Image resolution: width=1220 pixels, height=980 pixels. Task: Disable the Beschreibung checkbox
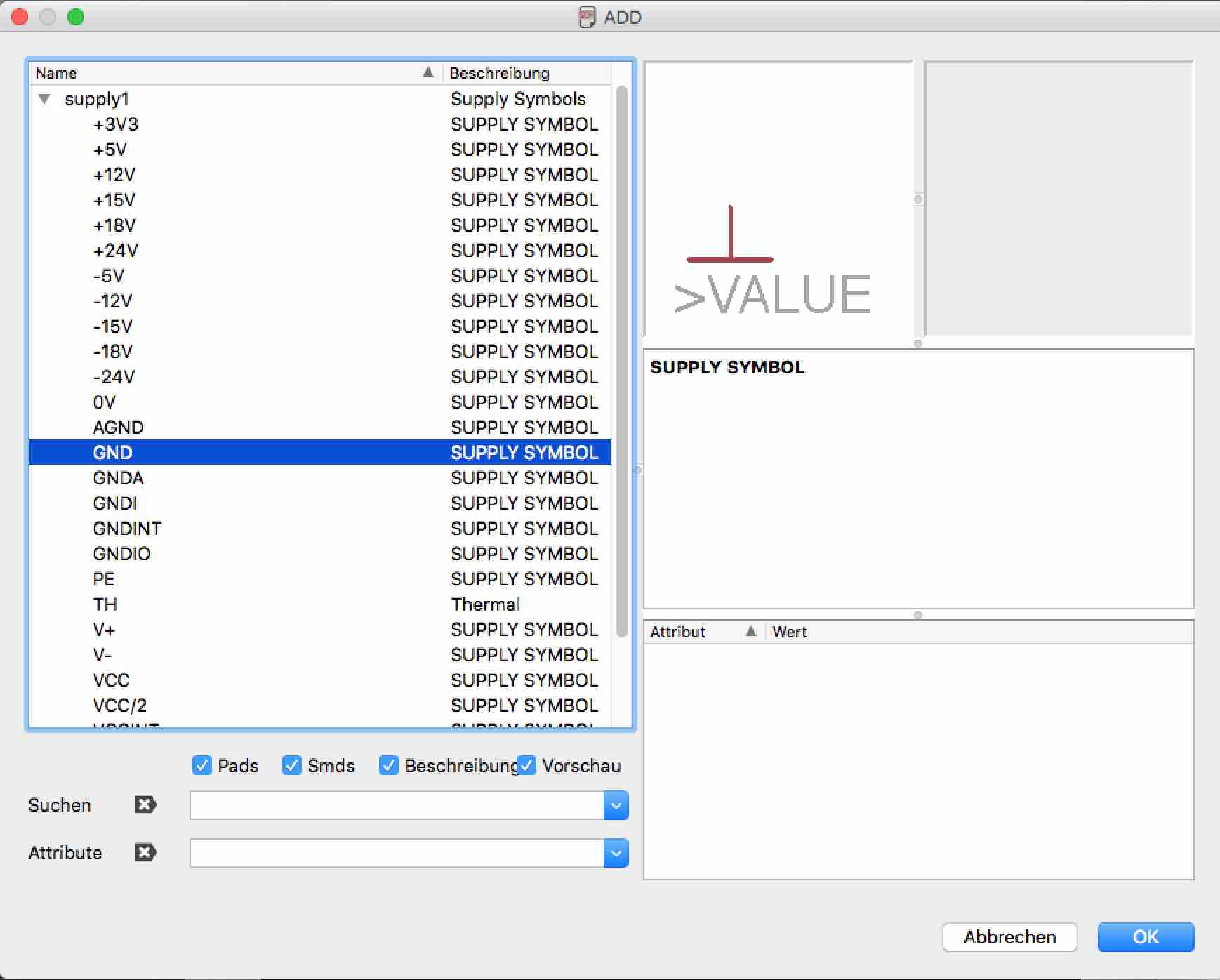click(x=389, y=765)
